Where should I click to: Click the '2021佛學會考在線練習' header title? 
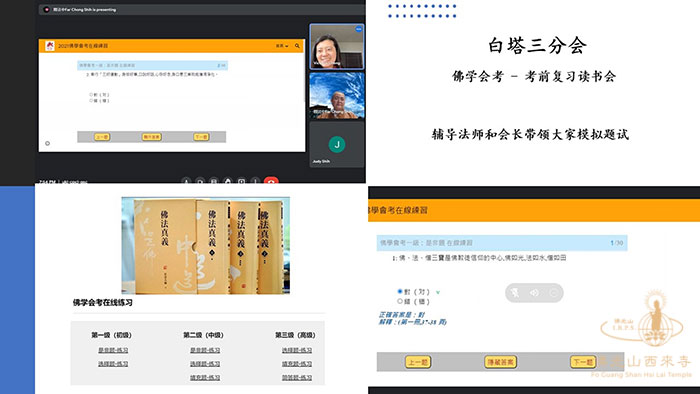tap(83, 46)
